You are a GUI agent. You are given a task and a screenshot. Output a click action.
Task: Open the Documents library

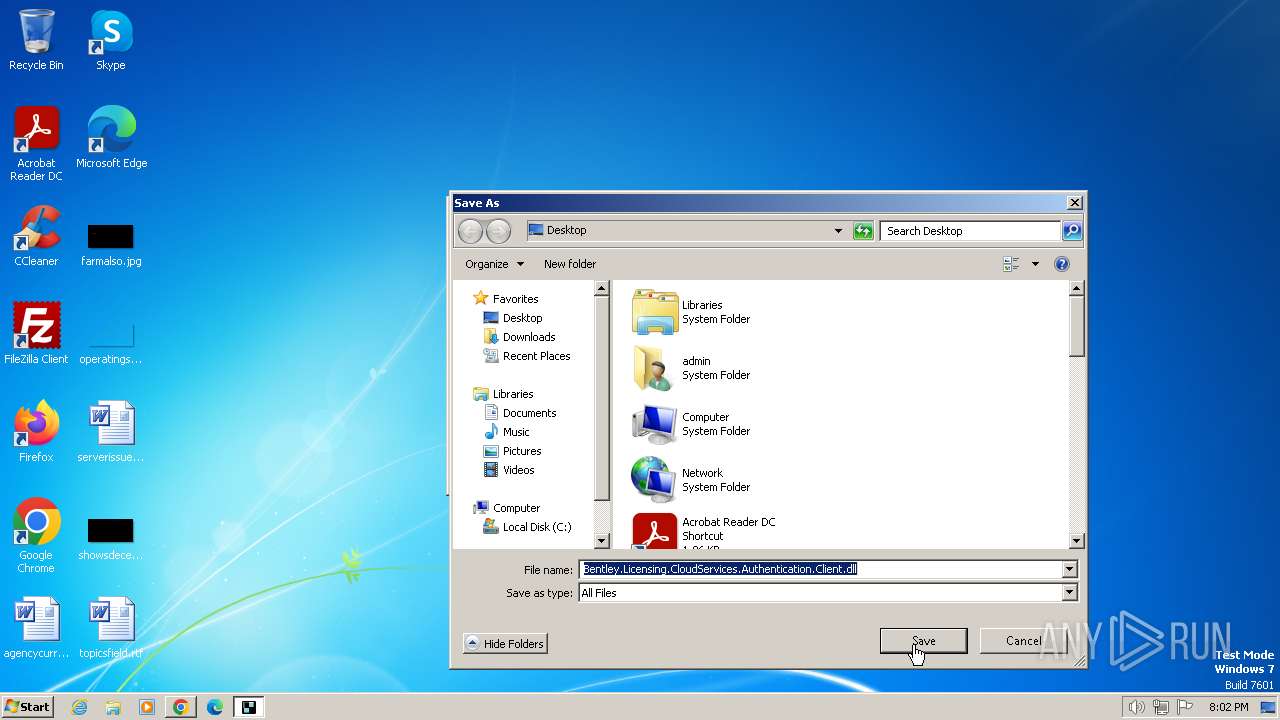click(x=520, y=413)
